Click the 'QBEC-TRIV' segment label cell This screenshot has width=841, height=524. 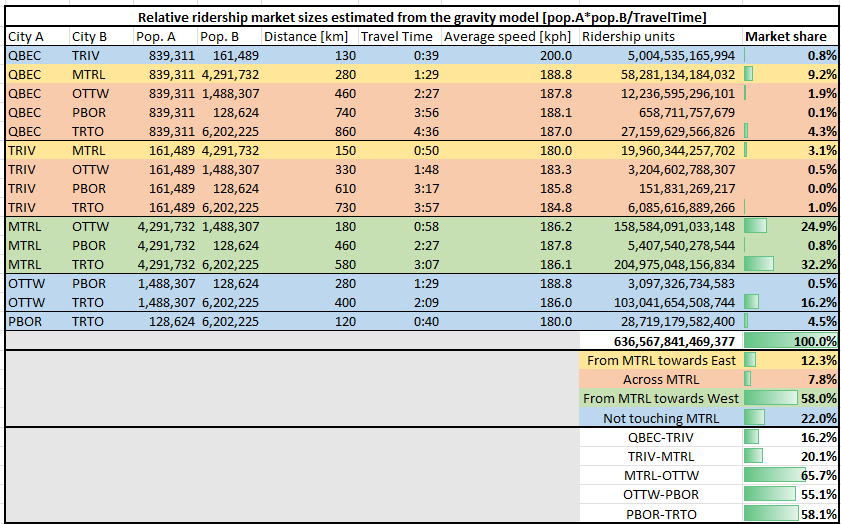point(659,437)
